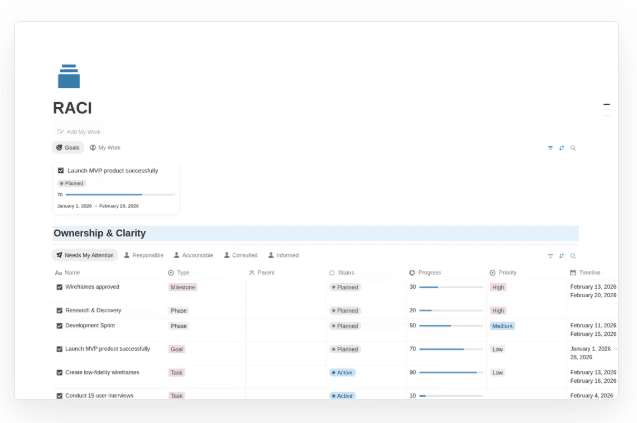The width and height of the screenshot is (637, 423).
Task: Open the Name column header menu
Action: click(x=67, y=273)
